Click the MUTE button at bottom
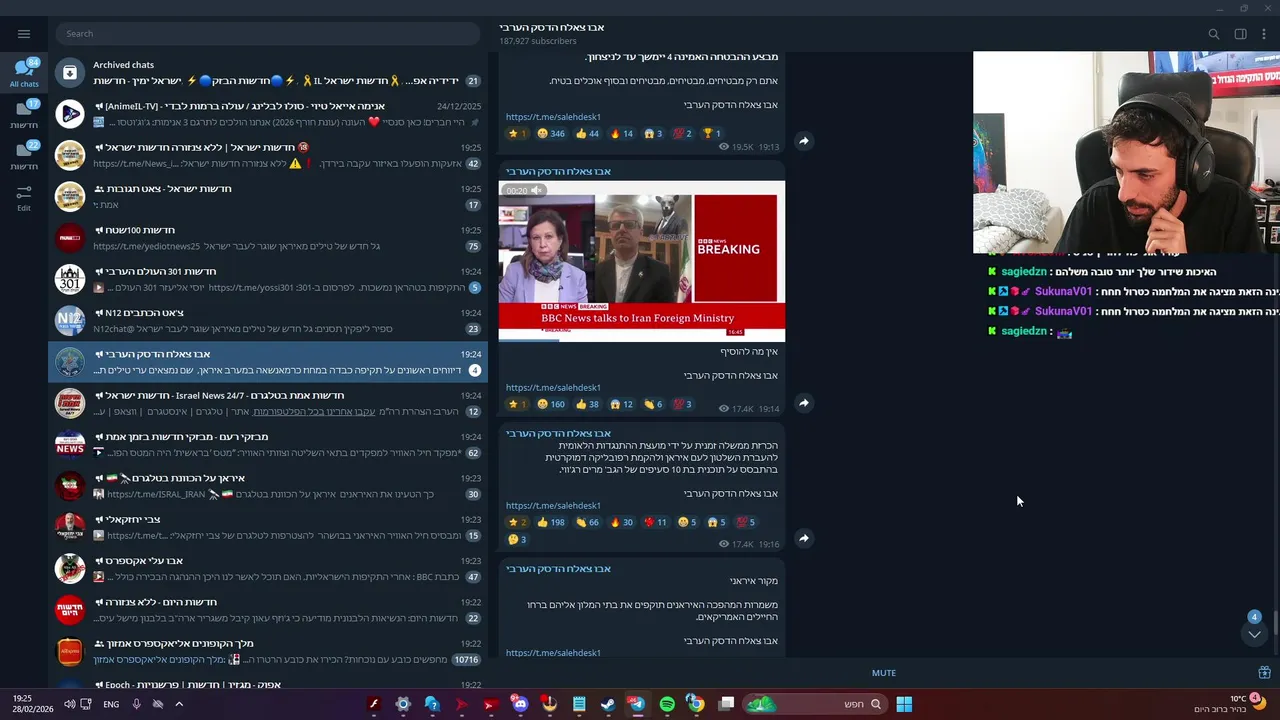 [884, 673]
